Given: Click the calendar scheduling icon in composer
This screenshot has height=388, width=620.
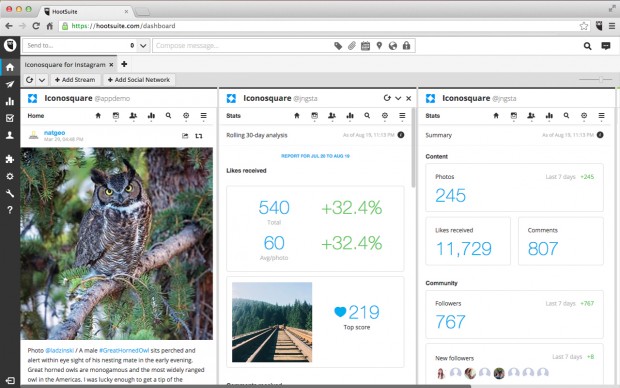Looking at the screenshot, I should [x=365, y=46].
